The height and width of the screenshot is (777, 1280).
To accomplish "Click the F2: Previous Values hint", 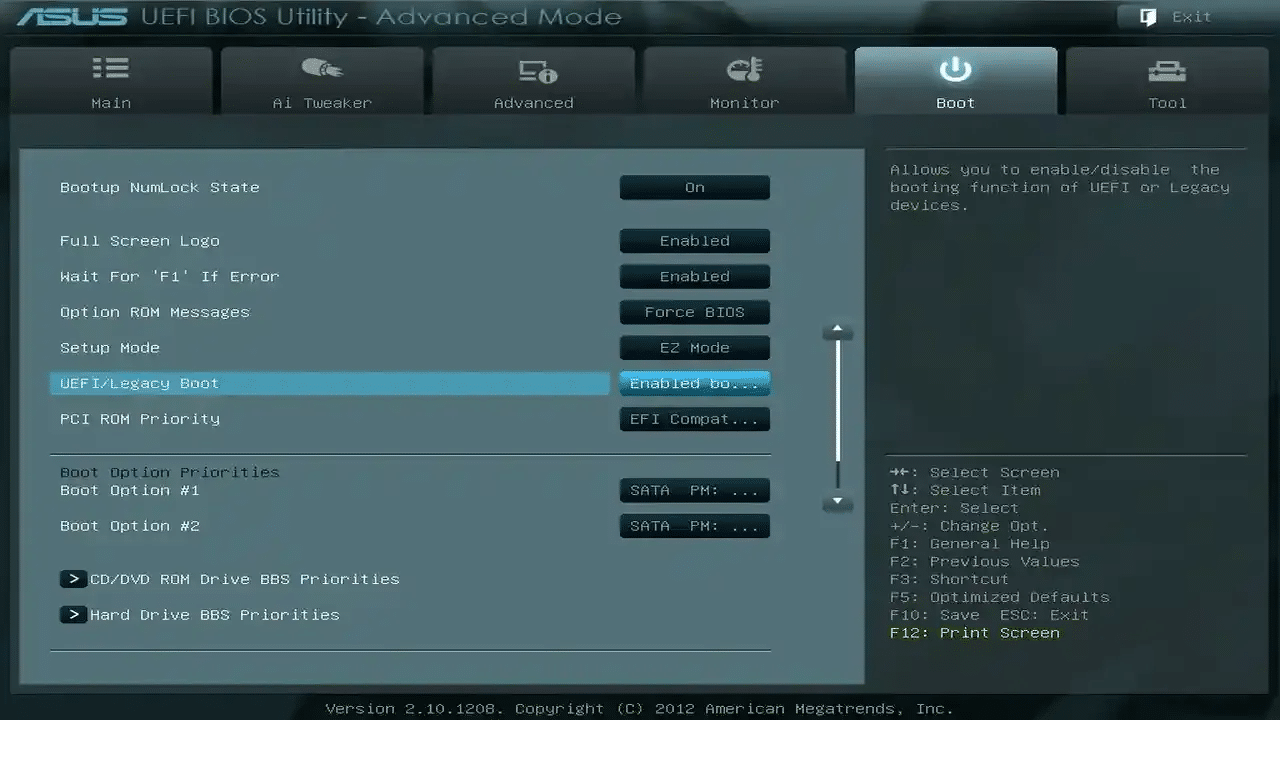I will (984, 562).
